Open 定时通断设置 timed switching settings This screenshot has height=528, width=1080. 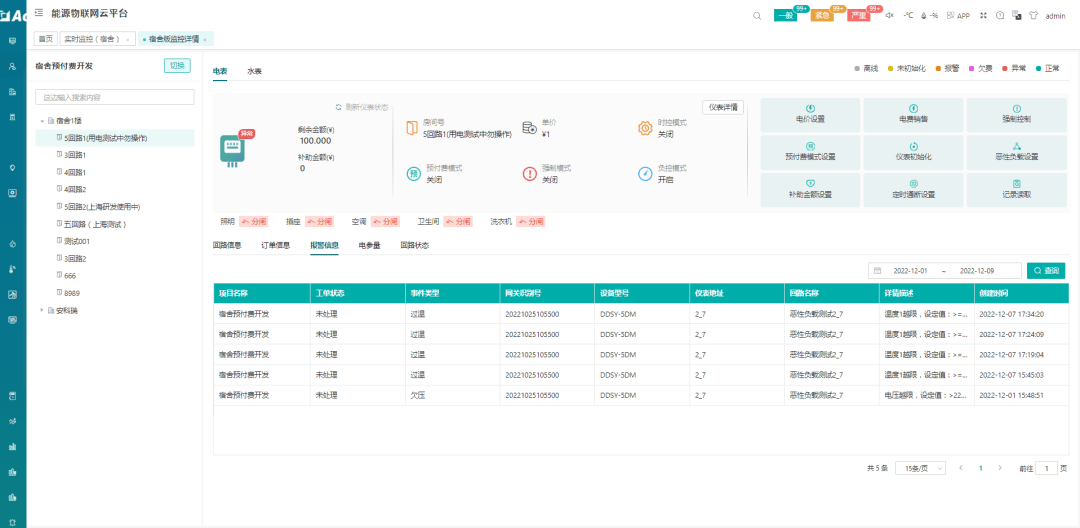point(913,191)
